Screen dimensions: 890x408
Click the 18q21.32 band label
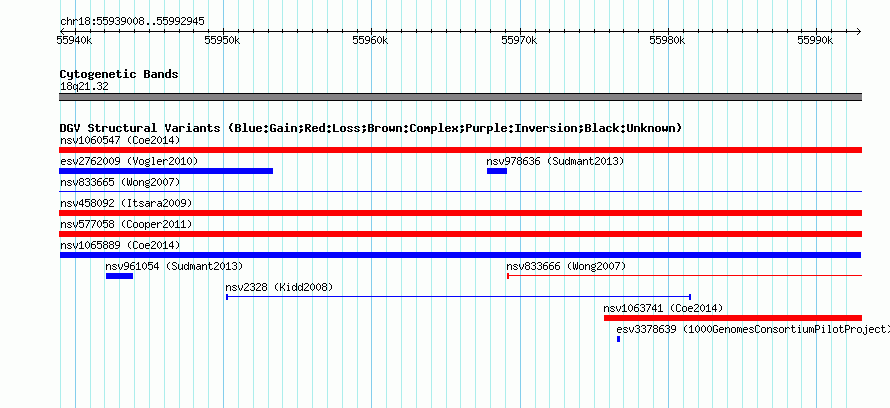click(84, 87)
